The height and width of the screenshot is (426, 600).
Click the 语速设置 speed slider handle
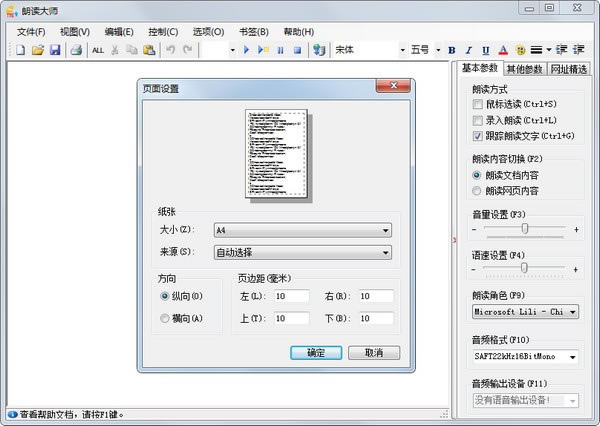[524, 268]
